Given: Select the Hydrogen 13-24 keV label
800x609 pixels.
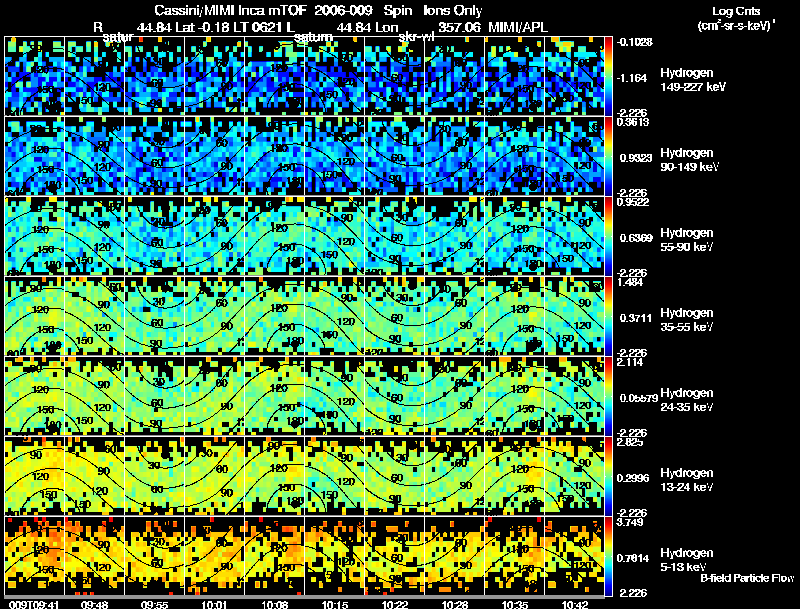Looking at the screenshot, I should 686,480.
